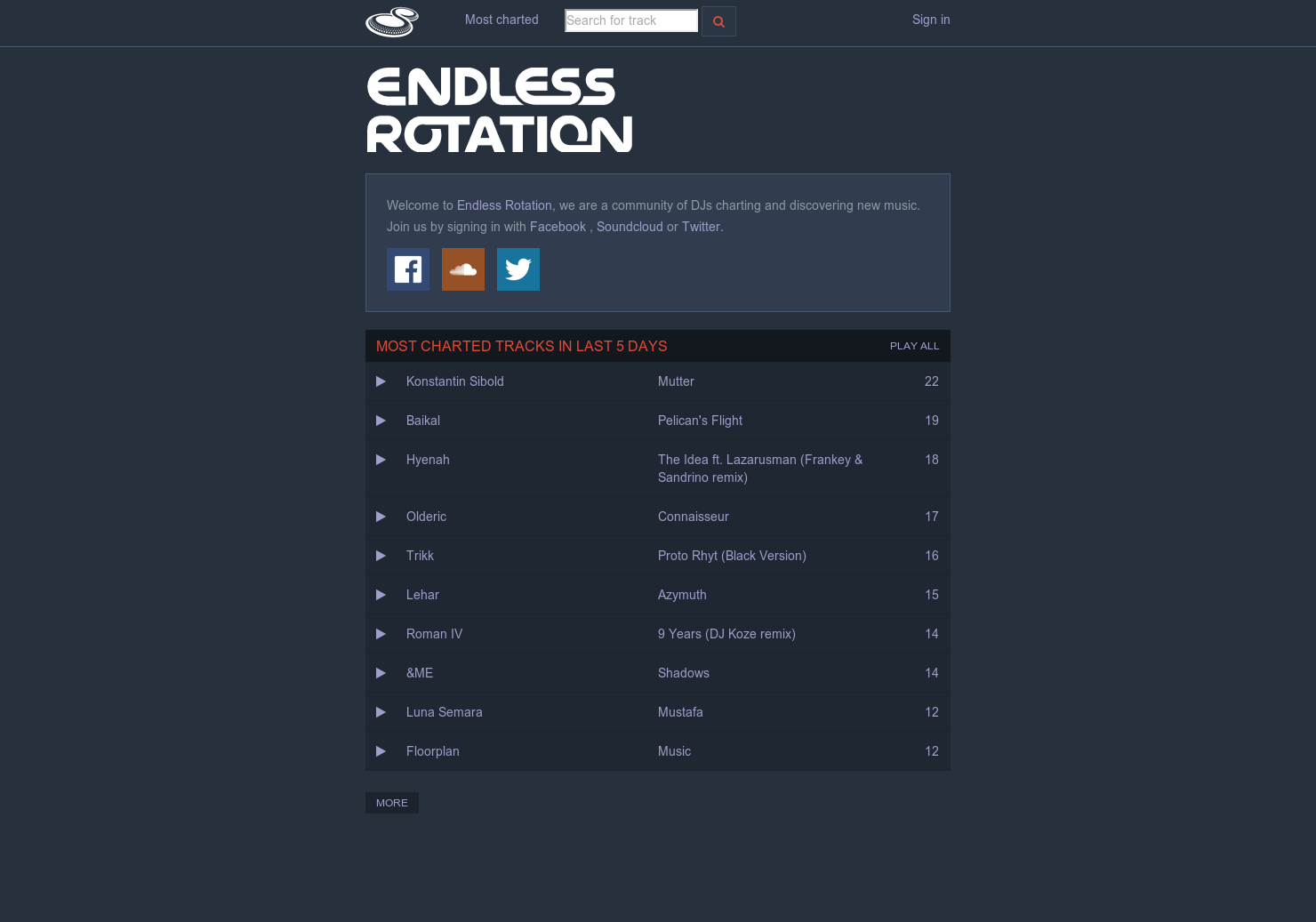This screenshot has width=1316, height=922.
Task: Click inside the track search field
Action: (630, 20)
